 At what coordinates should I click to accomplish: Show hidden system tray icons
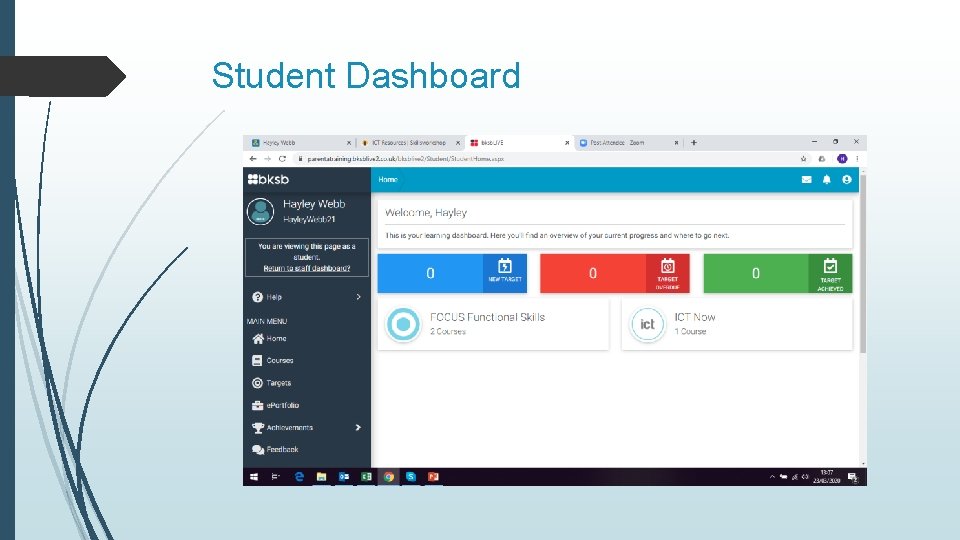772,477
